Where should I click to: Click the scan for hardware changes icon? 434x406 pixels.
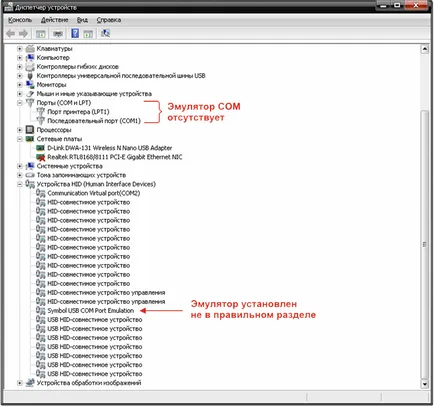click(x=105, y=33)
